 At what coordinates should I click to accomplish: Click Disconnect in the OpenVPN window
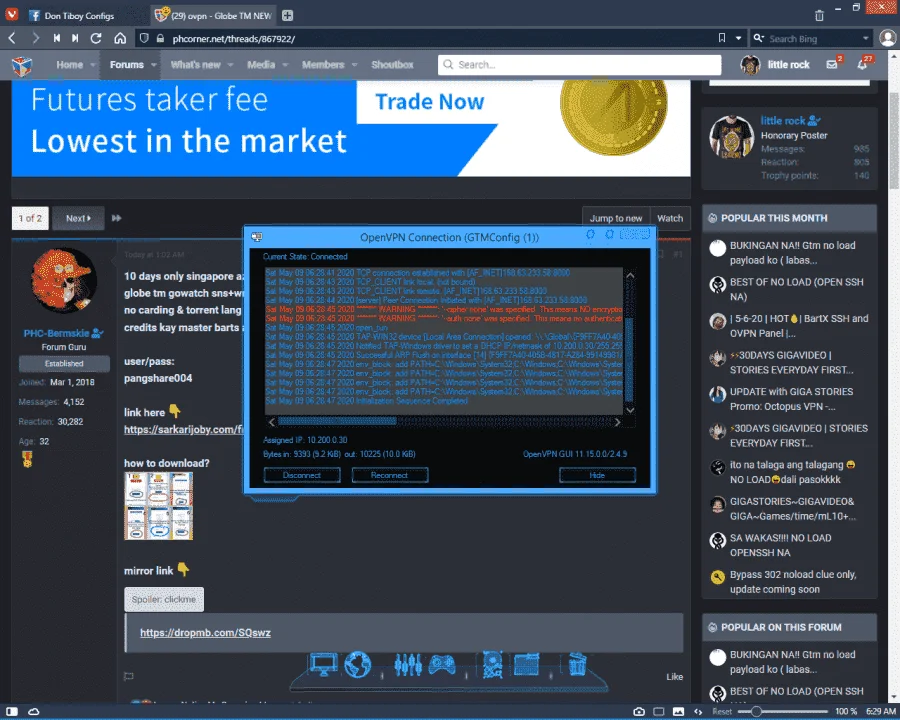[x=302, y=475]
